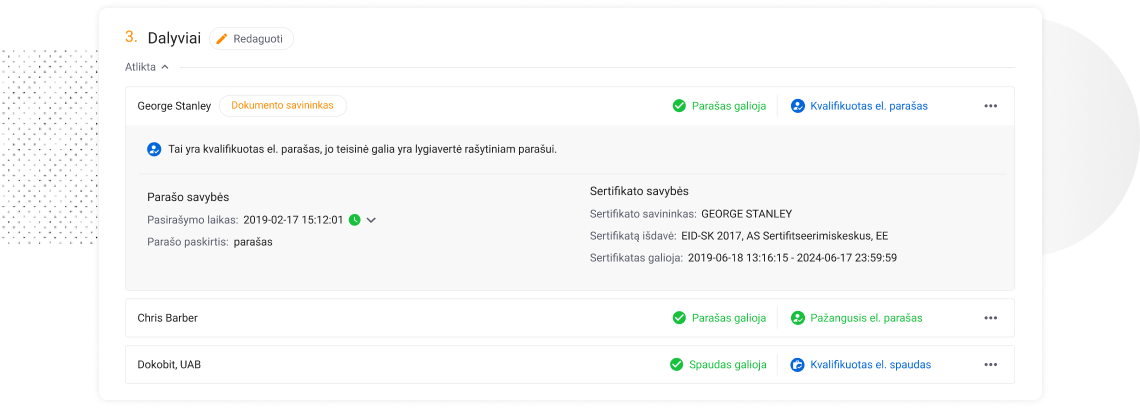The image size is (1140, 408).
Task: Click the blue qualified seal icon for Dokobit
Action: pyautogui.click(x=798, y=364)
